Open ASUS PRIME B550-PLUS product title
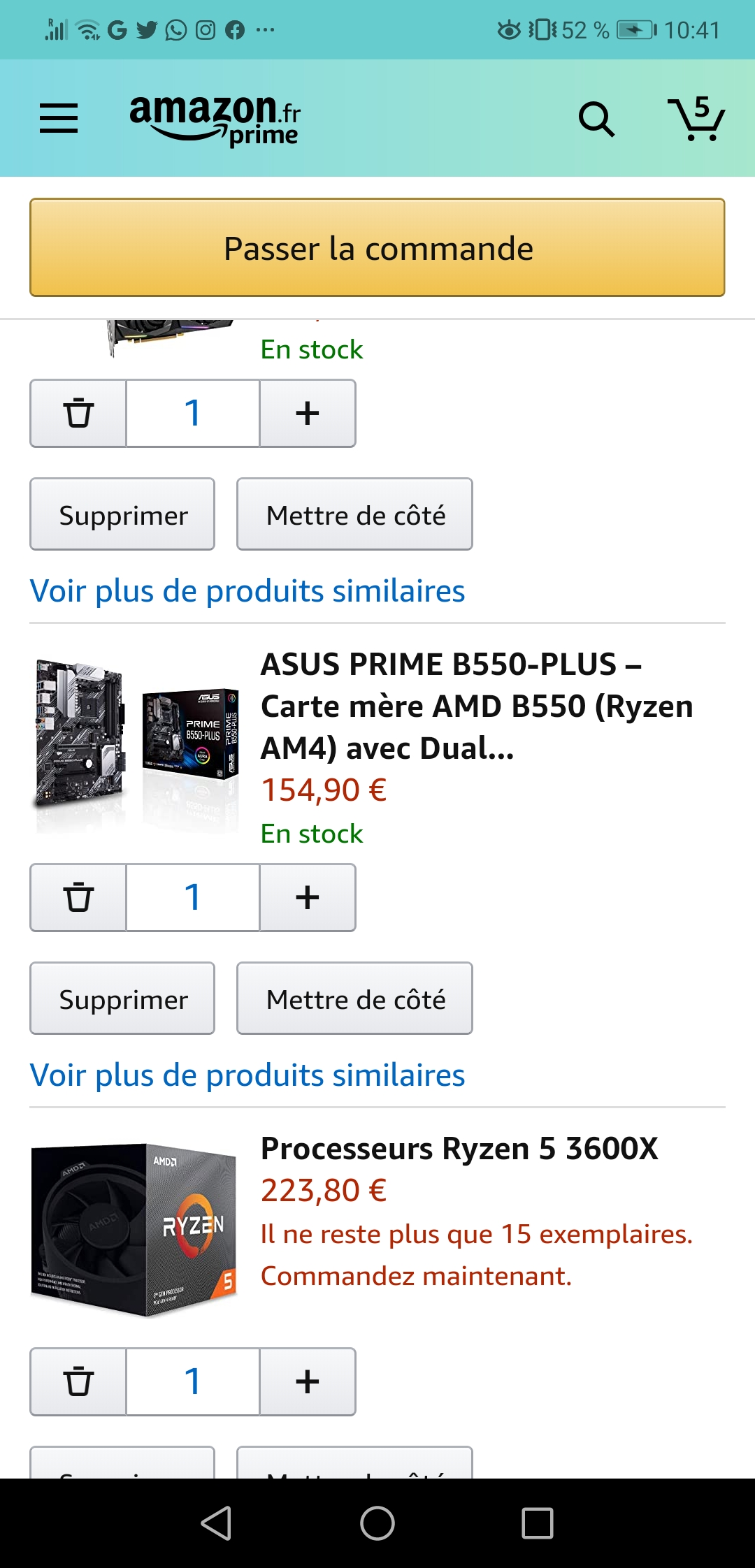This screenshot has height=1568, width=755. pos(475,706)
